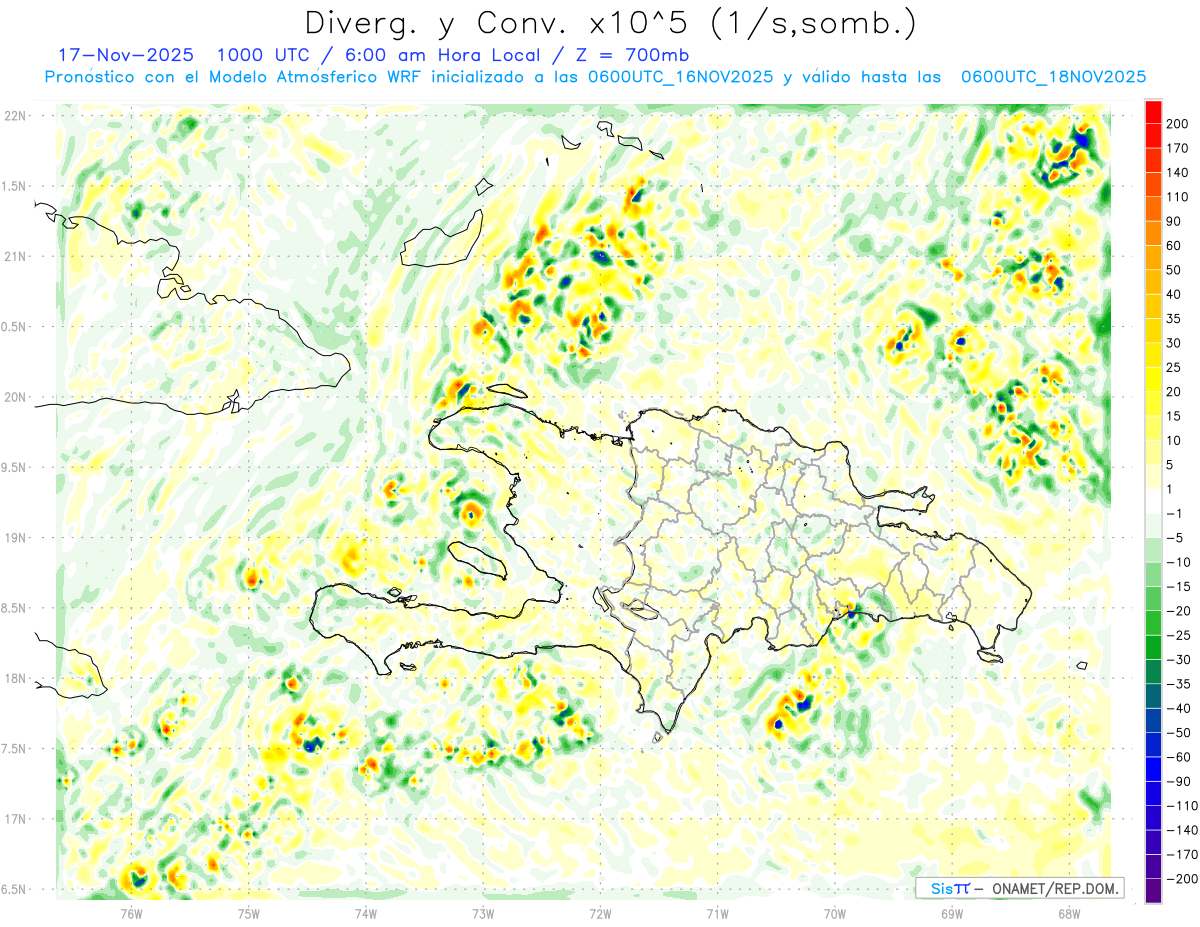Click the '-30' colorbar value
The width and height of the screenshot is (1200, 927).
click(x=1177, y=660)
